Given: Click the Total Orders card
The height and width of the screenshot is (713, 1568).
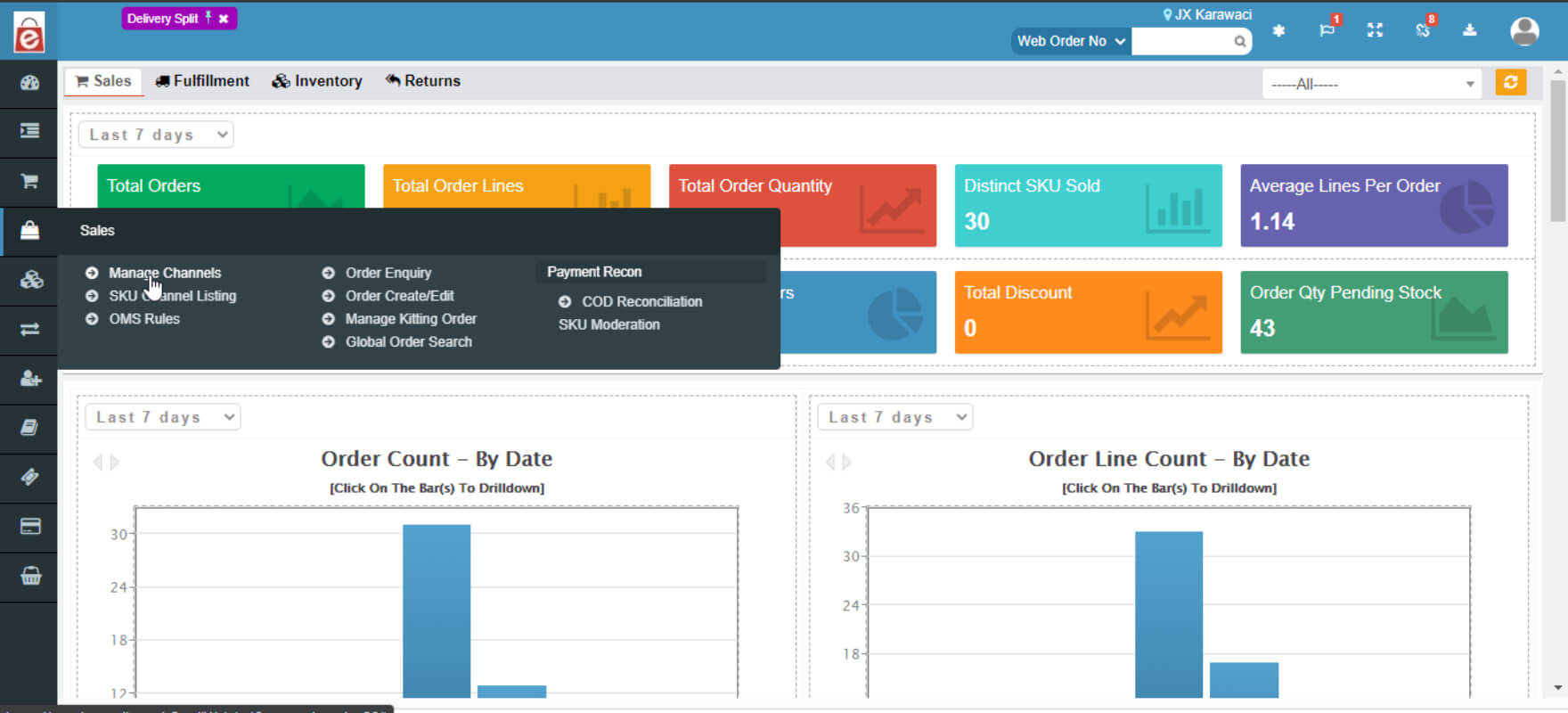Looking at the screenshot, I should pos(231,186).
